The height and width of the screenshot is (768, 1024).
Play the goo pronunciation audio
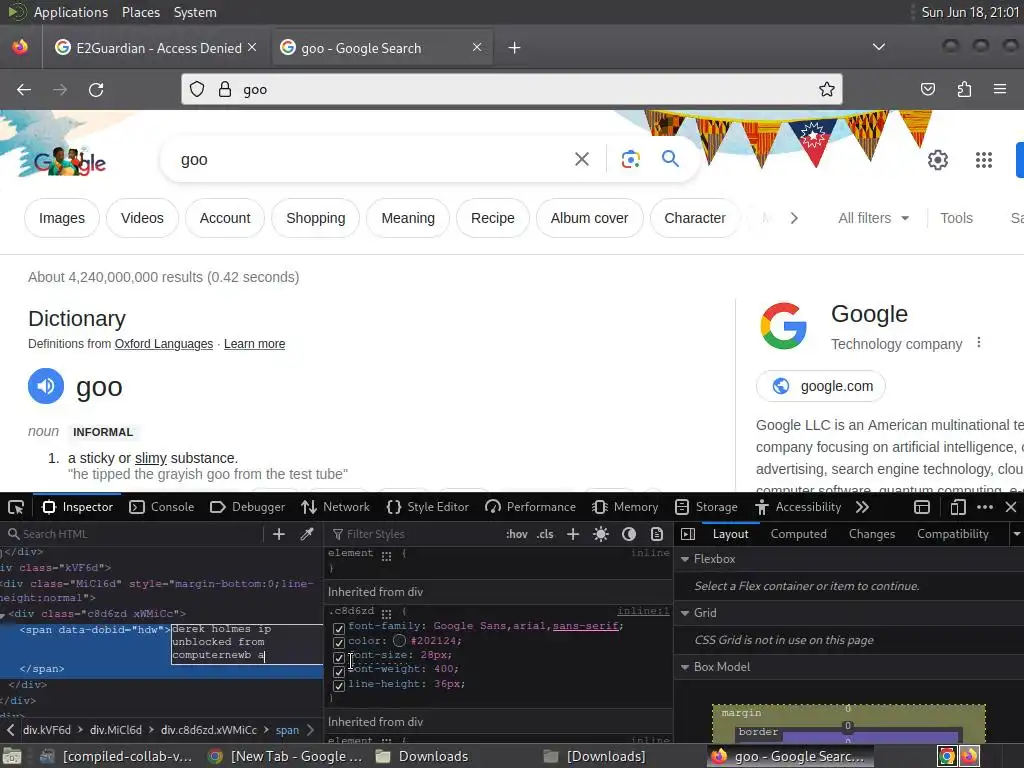pyautogui.click(x=46, y=386)
